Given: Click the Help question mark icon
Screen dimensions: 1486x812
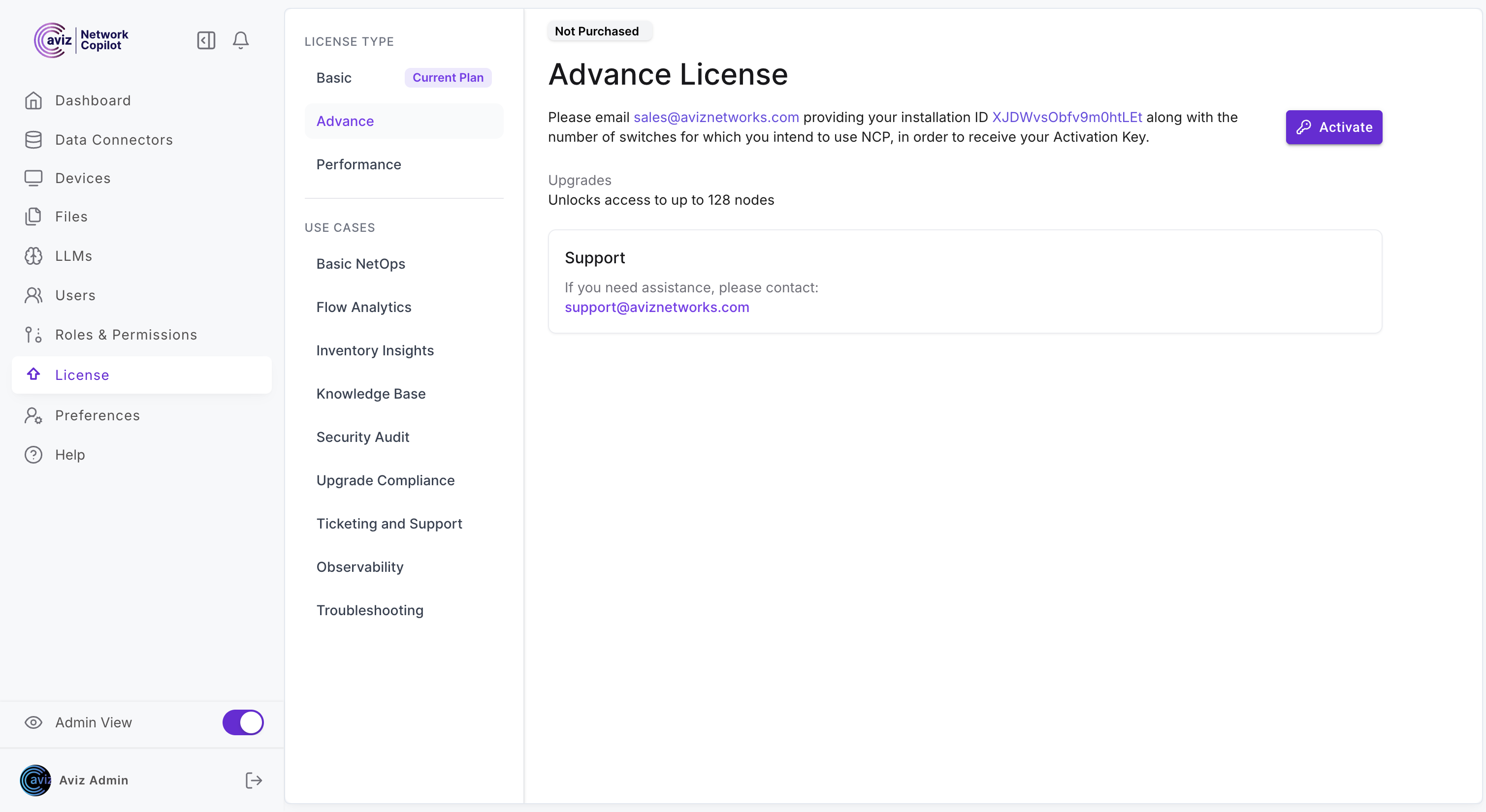Looking at the screenshot, I should [33, 454].
